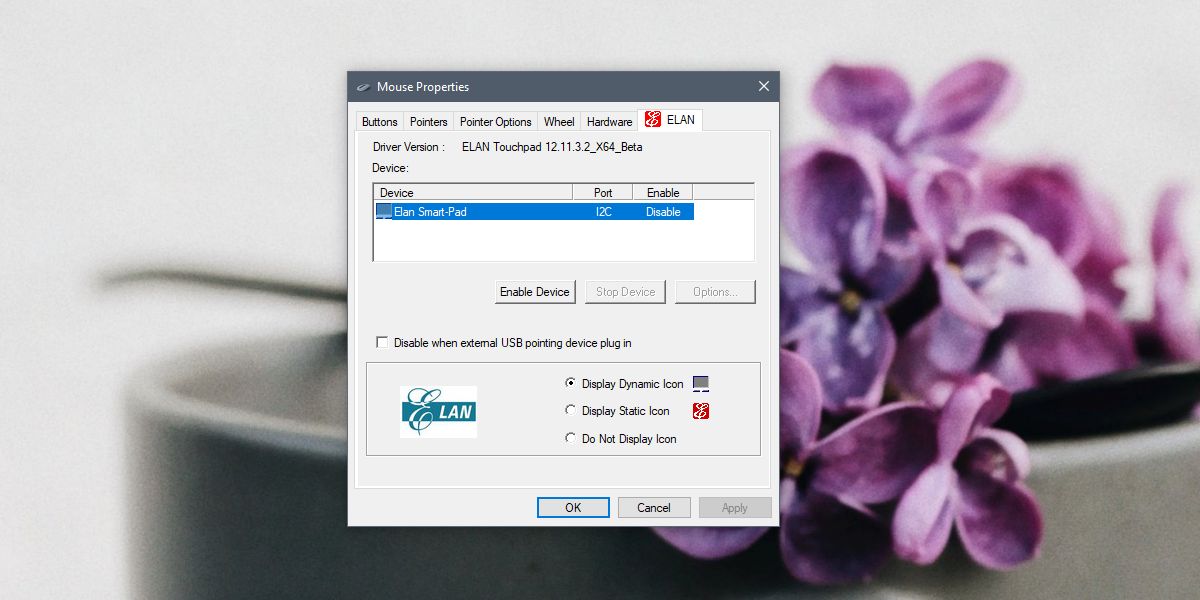Toggle Disable when external USB pointing device checkbox
1200x600 pixels.
coord(382,343)
